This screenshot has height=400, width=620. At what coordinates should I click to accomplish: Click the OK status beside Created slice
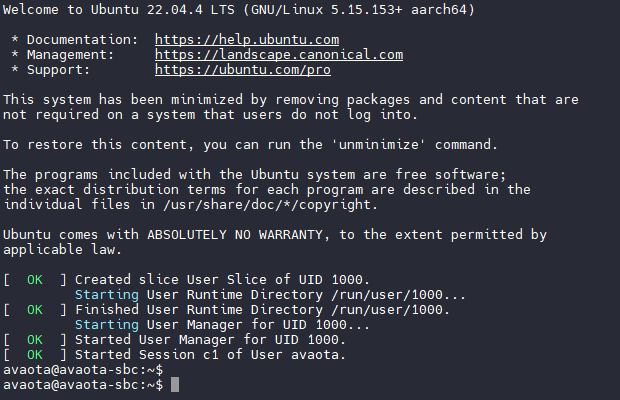tap(35, 279)
